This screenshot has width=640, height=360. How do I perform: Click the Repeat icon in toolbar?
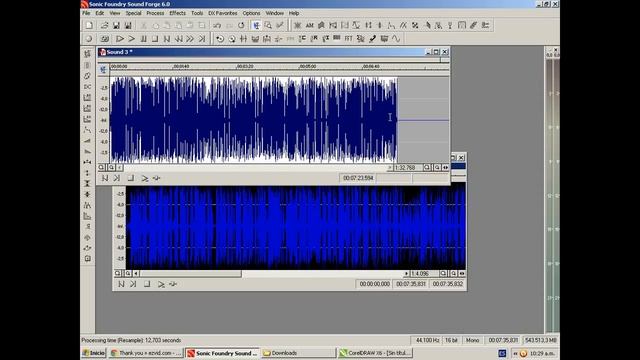tap(241, 25)
